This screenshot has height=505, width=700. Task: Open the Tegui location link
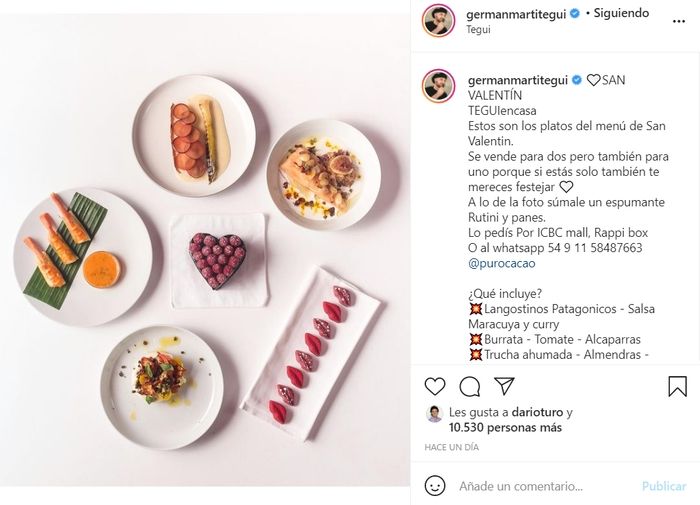coord(478,29)
